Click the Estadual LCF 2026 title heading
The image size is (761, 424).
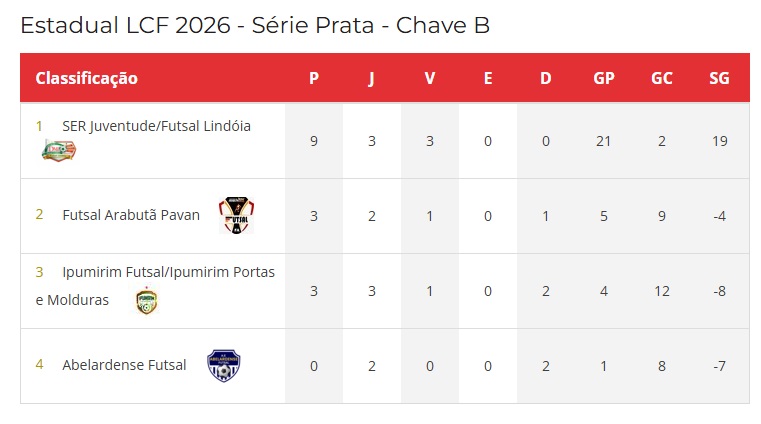255,25
